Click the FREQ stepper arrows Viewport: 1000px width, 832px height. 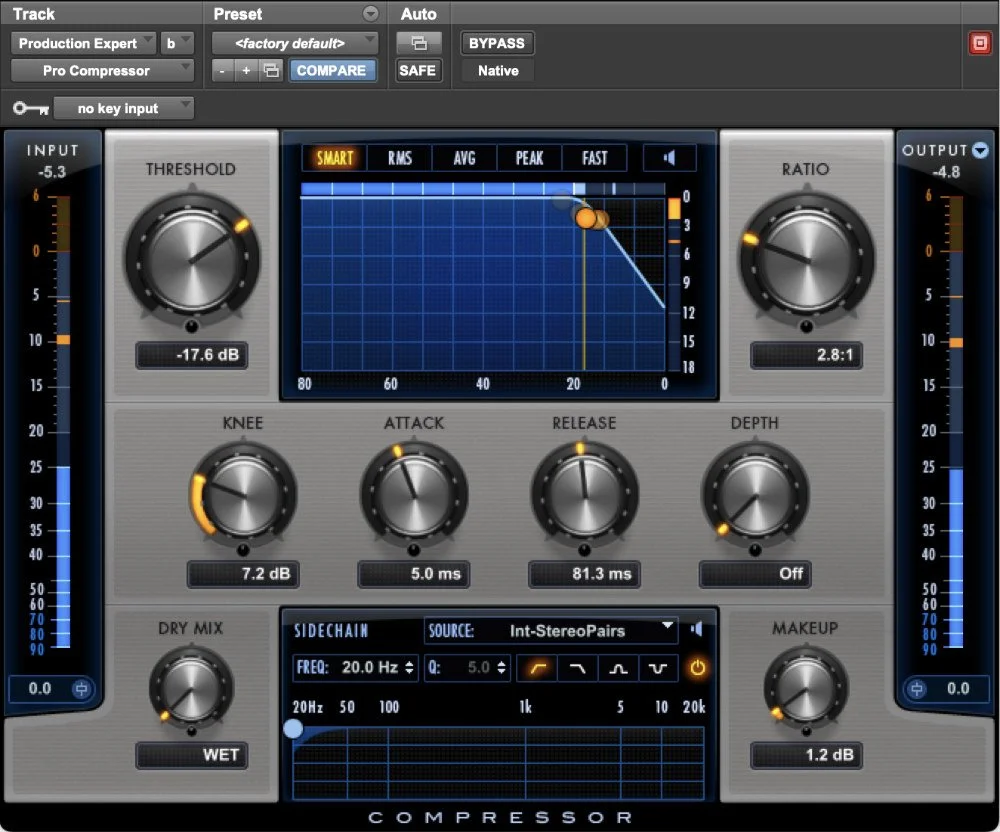click(x=409, y=668)
